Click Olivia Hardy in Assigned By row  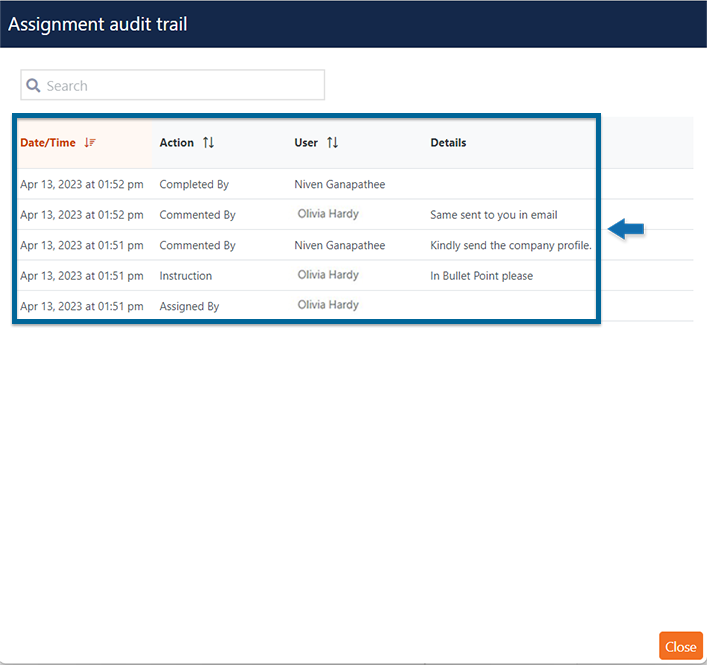pyautogui.click(x=328, y=305)
